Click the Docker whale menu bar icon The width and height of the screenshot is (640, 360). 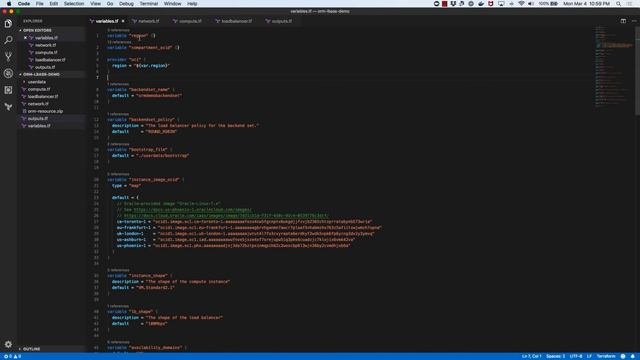[481, 4]
